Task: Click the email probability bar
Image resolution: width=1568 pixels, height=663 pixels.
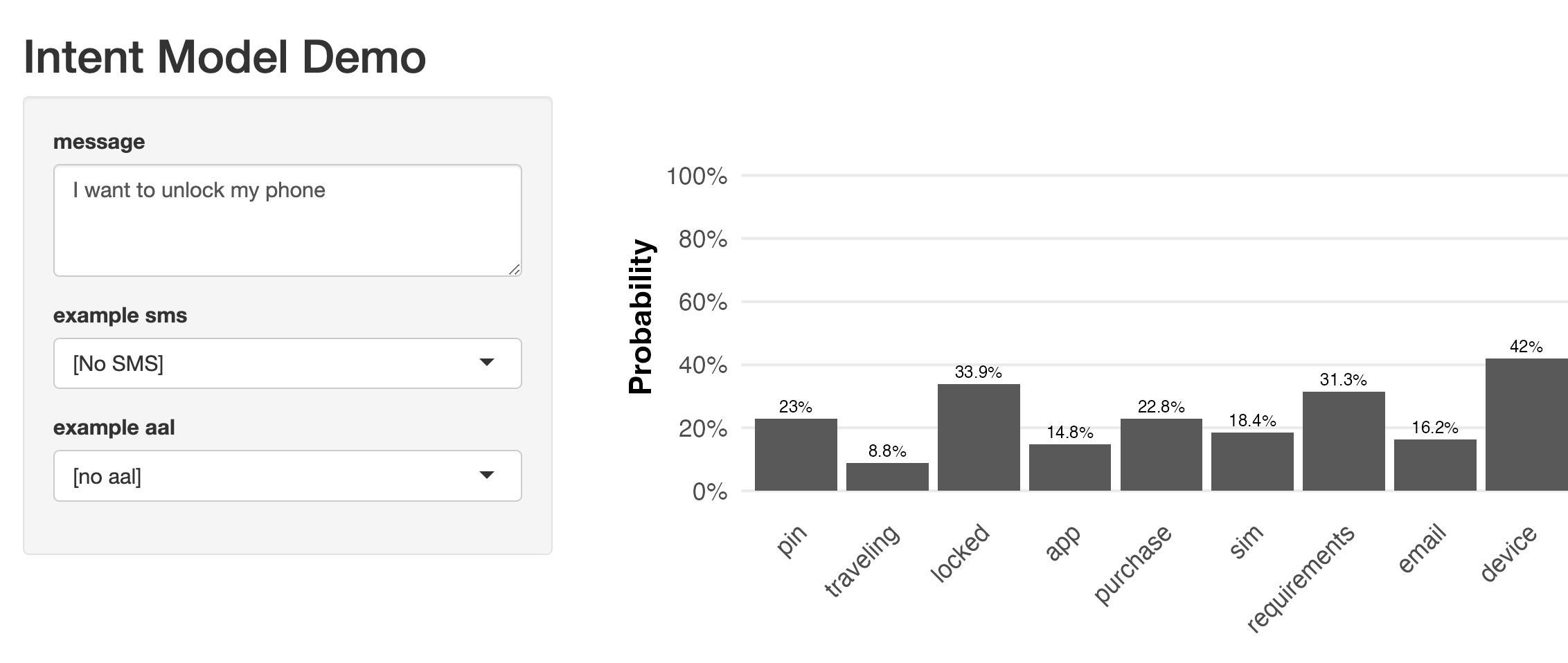Action: click(x=1435, y=465)
